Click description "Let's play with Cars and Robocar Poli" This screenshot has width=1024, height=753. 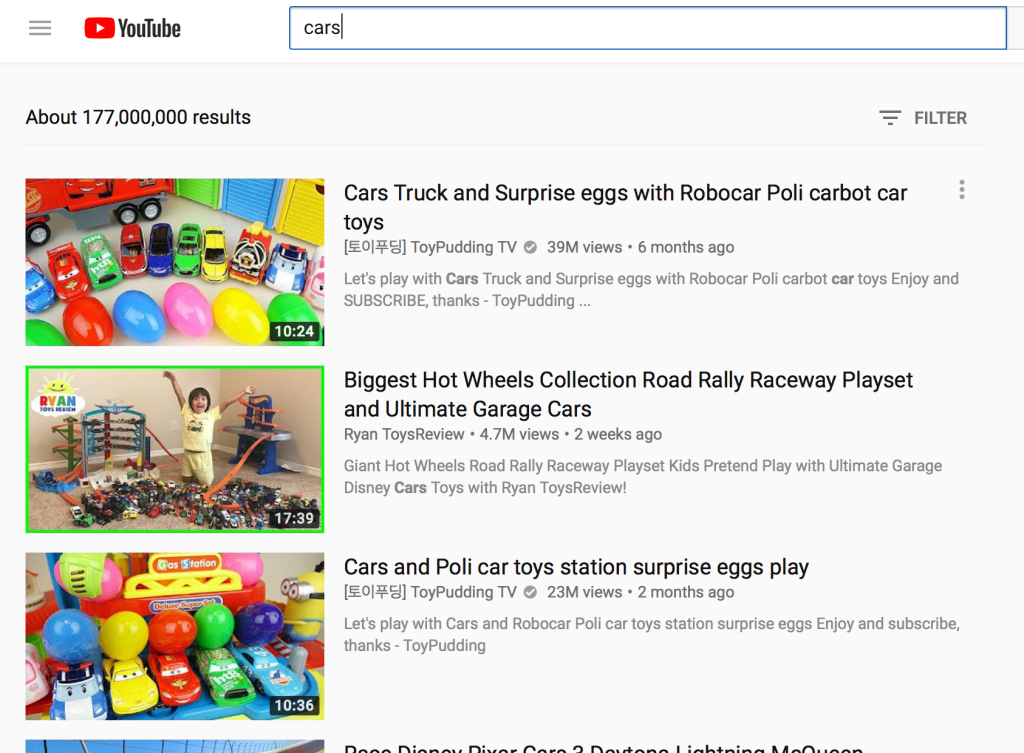[652, 634]
